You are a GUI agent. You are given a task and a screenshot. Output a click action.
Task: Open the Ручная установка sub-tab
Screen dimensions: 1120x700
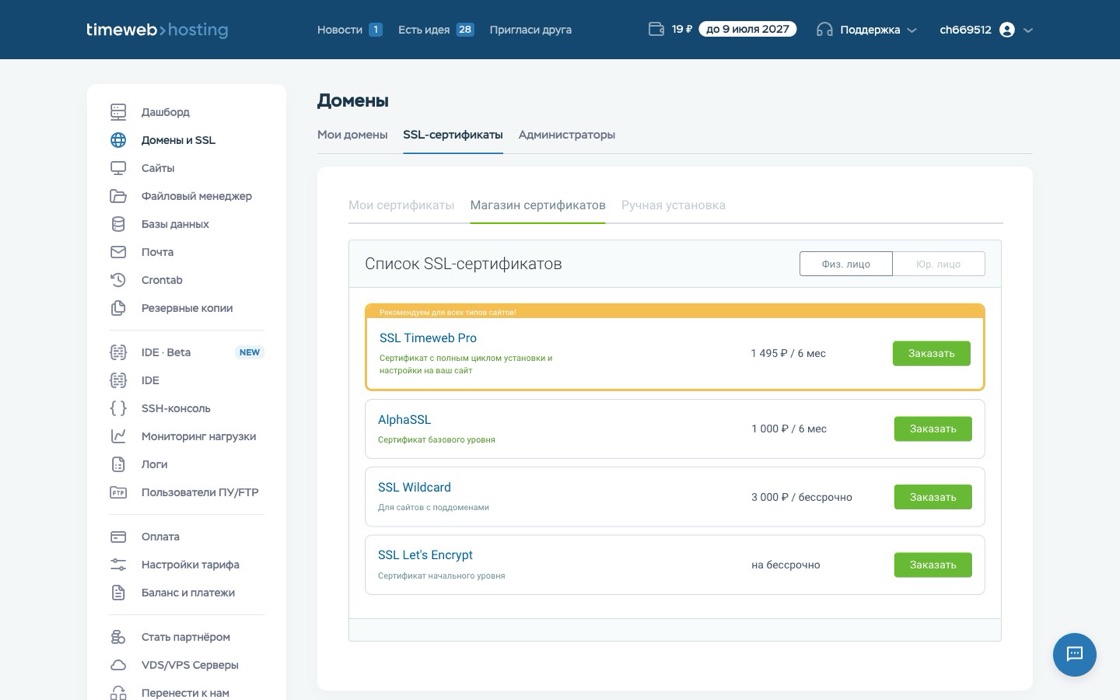[673, 205]
